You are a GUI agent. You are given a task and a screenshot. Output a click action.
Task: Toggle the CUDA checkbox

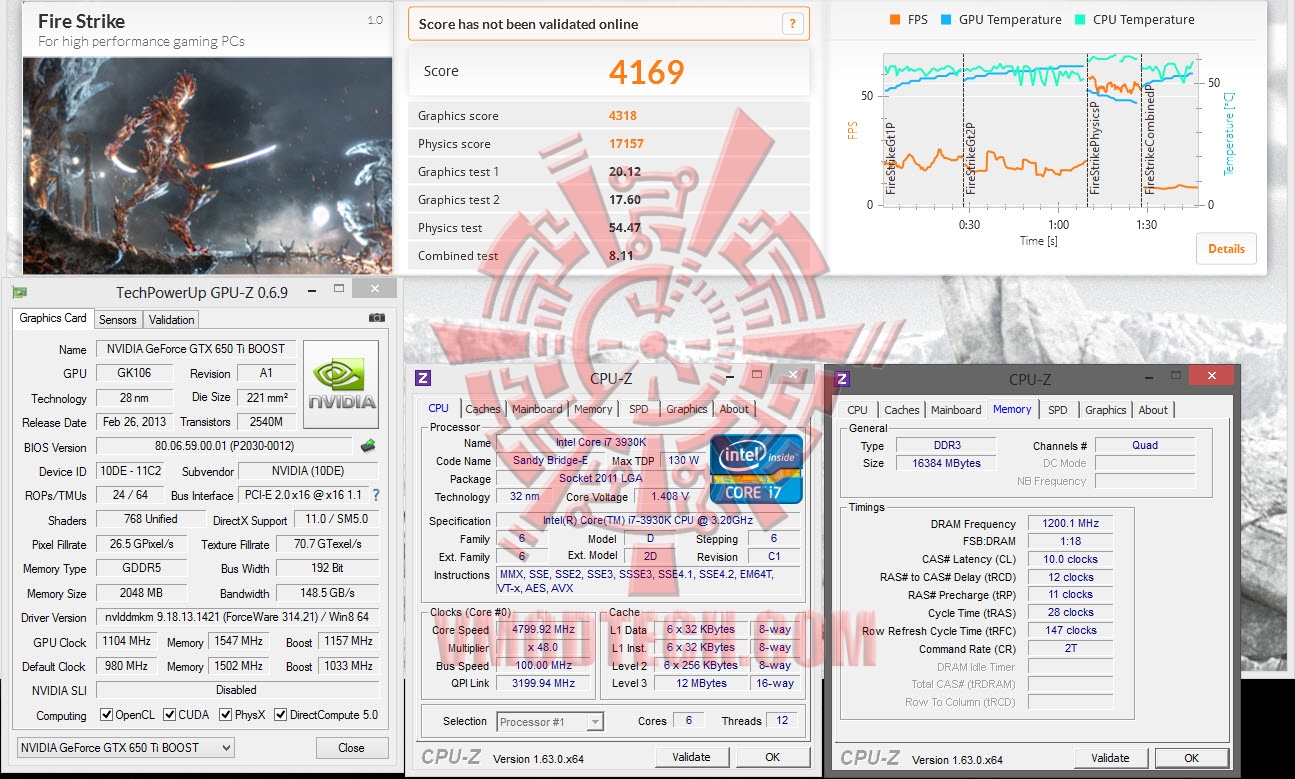(170, 715)
